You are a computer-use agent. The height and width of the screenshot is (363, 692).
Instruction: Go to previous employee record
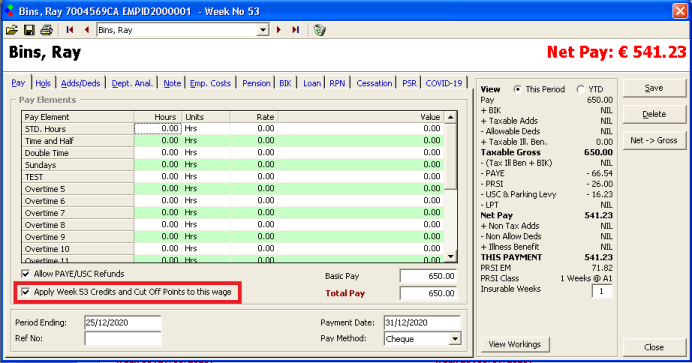pos(86,30)
